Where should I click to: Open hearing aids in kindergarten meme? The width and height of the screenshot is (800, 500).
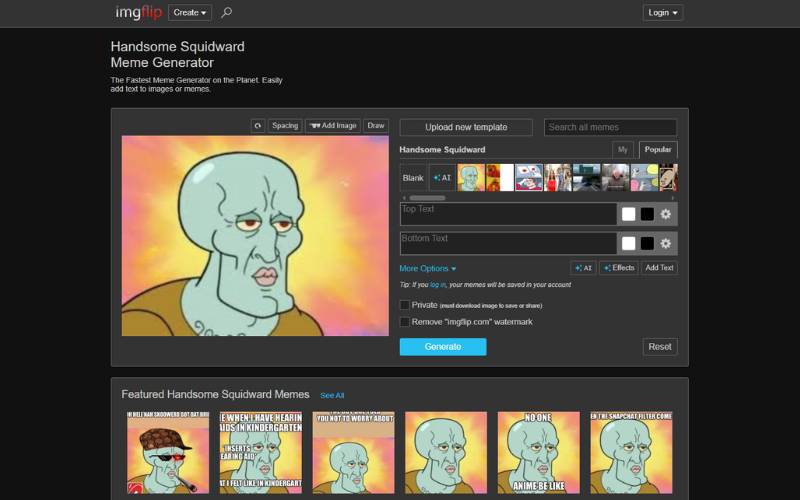point(261,453)
